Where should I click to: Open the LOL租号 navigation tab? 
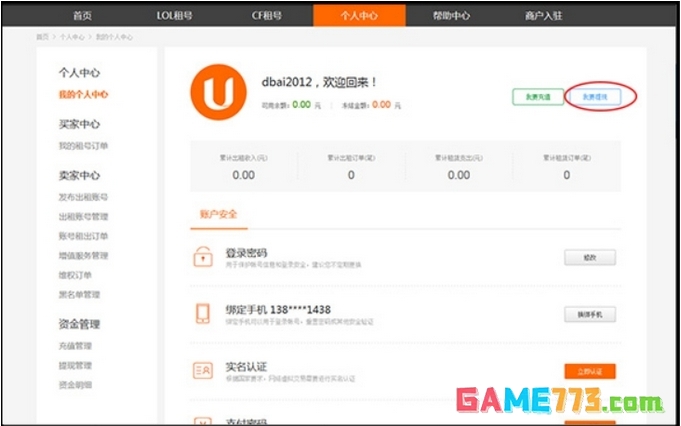174,16
